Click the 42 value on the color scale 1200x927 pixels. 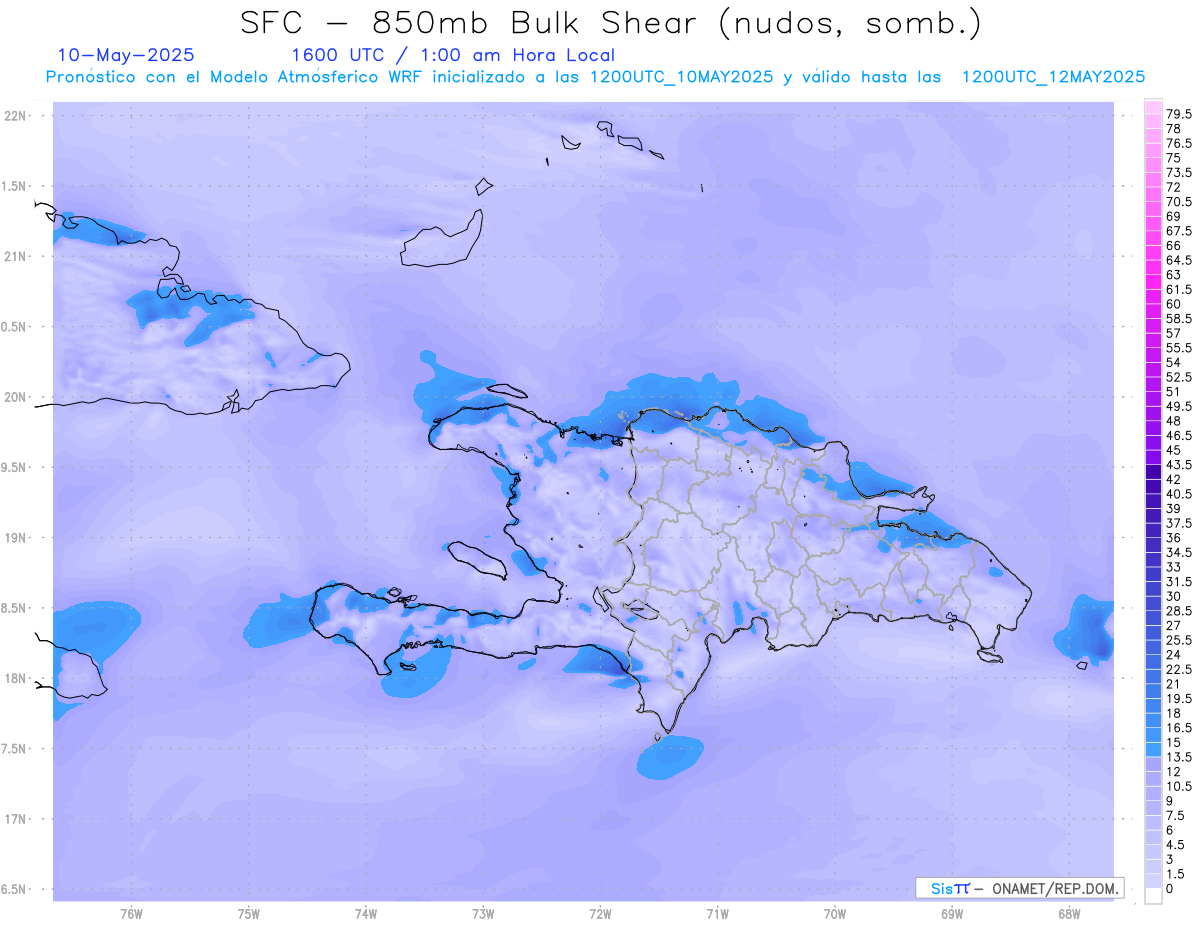pyautogui.click(x=1173, y=479)
